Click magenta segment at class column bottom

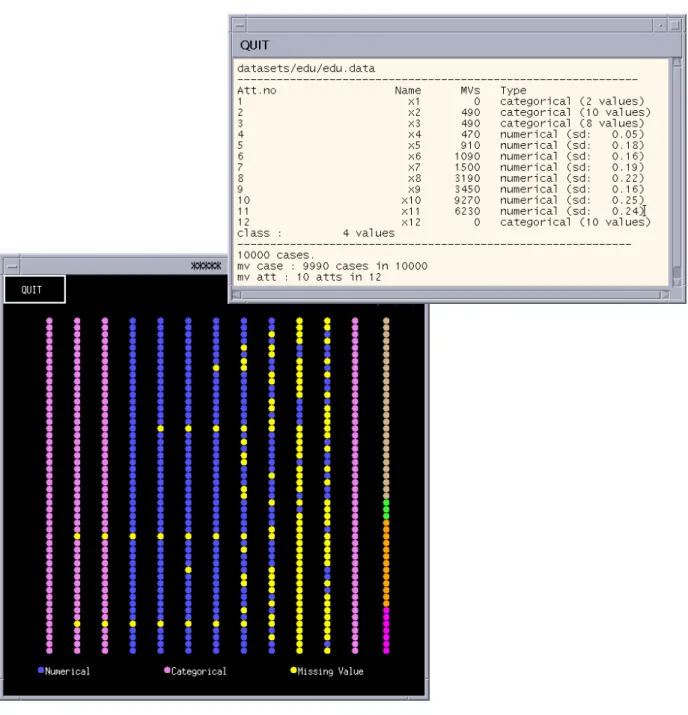386,631
